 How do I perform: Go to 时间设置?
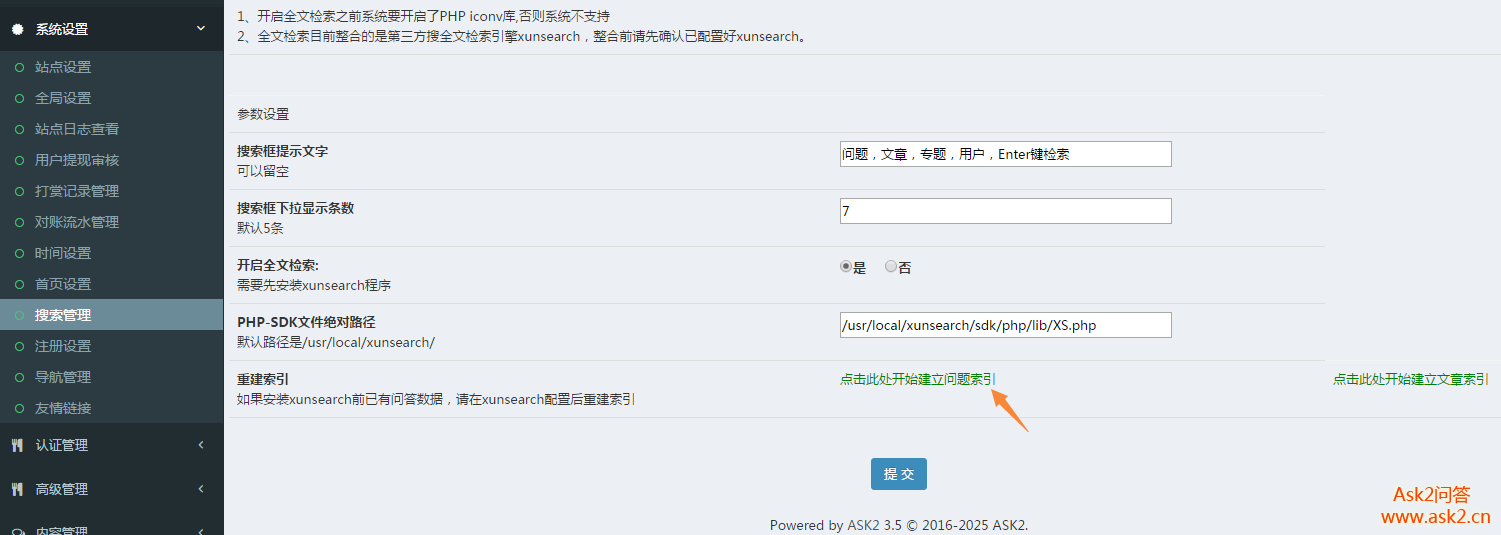click(63, 253)
